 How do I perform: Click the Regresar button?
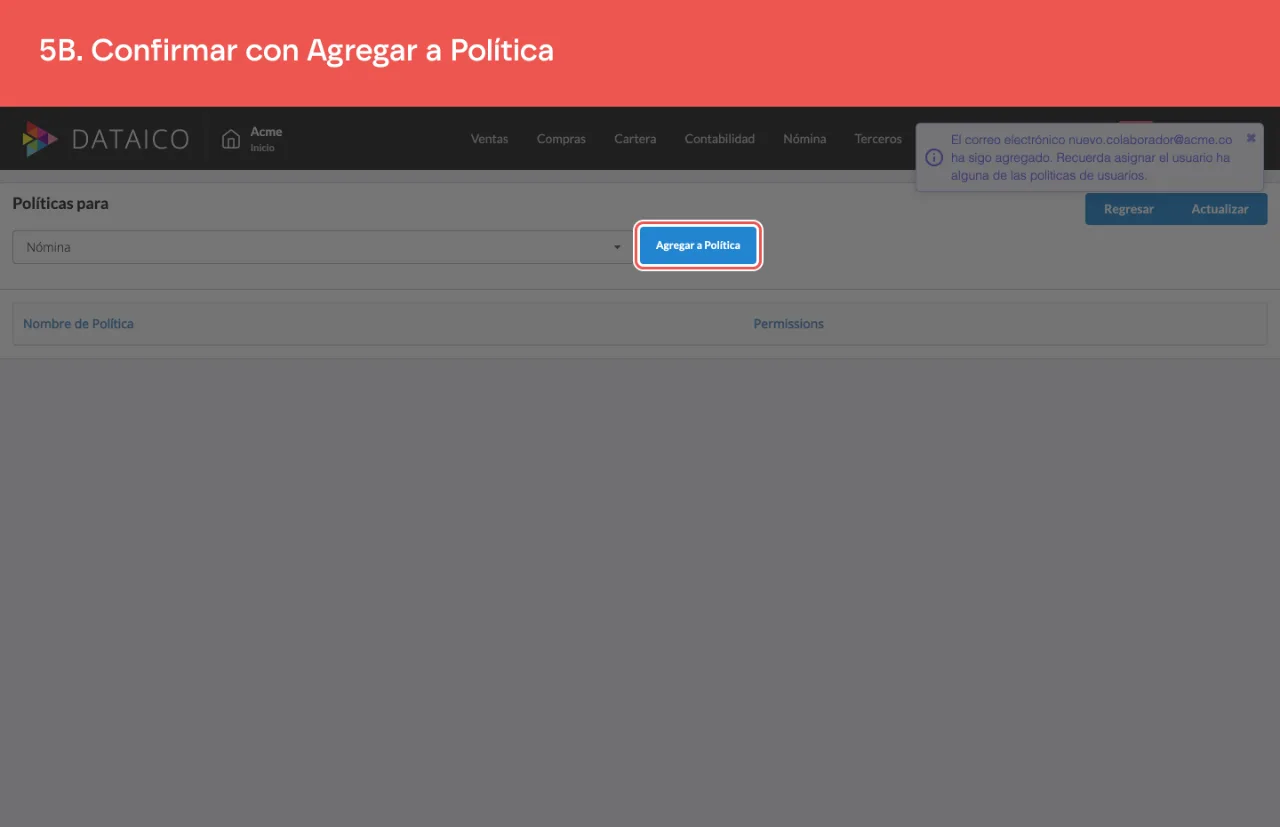(x=1129, y=209)
